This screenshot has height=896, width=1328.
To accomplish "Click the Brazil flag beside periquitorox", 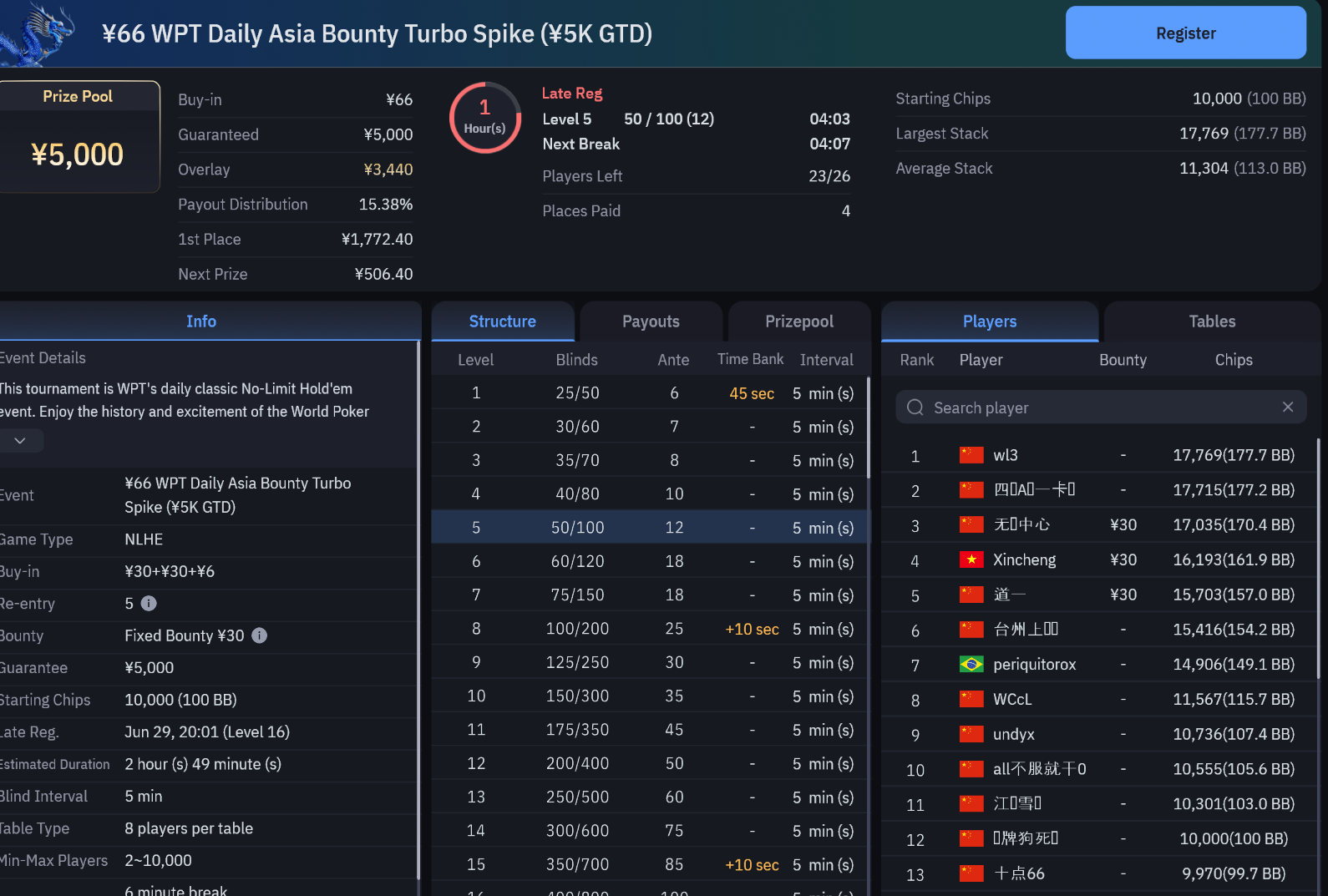I will [971, 664].
